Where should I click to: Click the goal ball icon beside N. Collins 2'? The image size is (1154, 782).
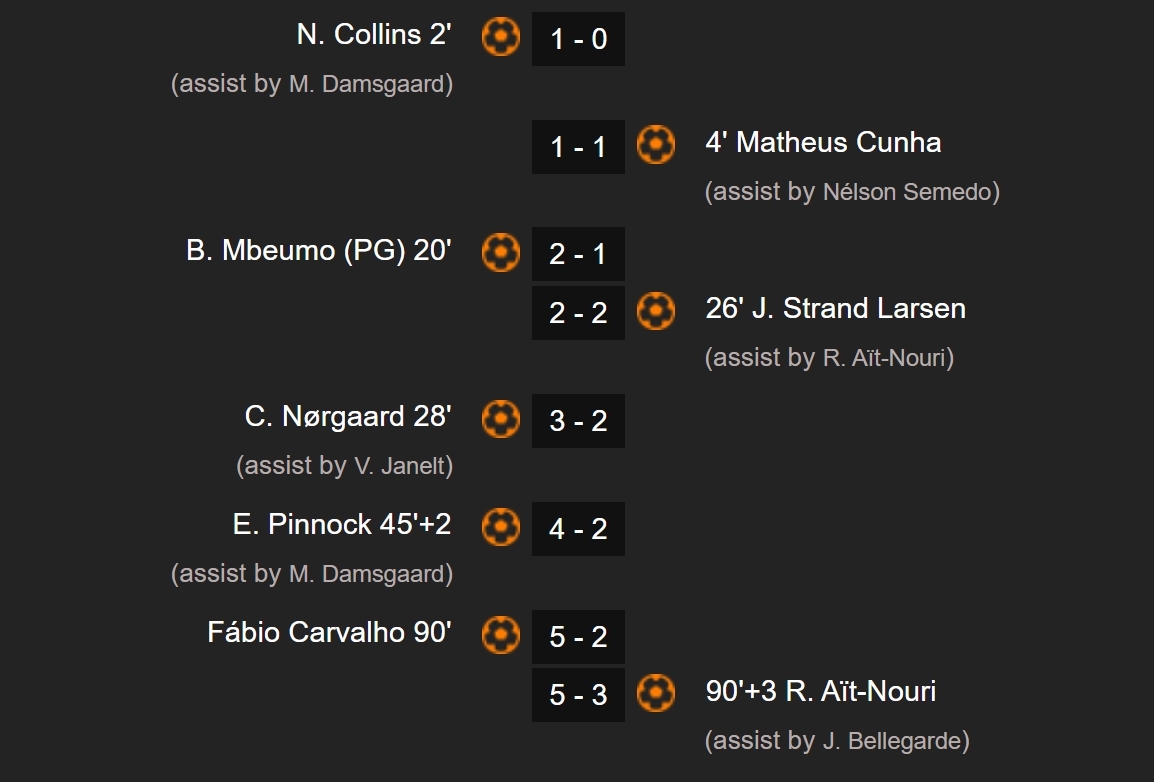(x=501, y=37)
